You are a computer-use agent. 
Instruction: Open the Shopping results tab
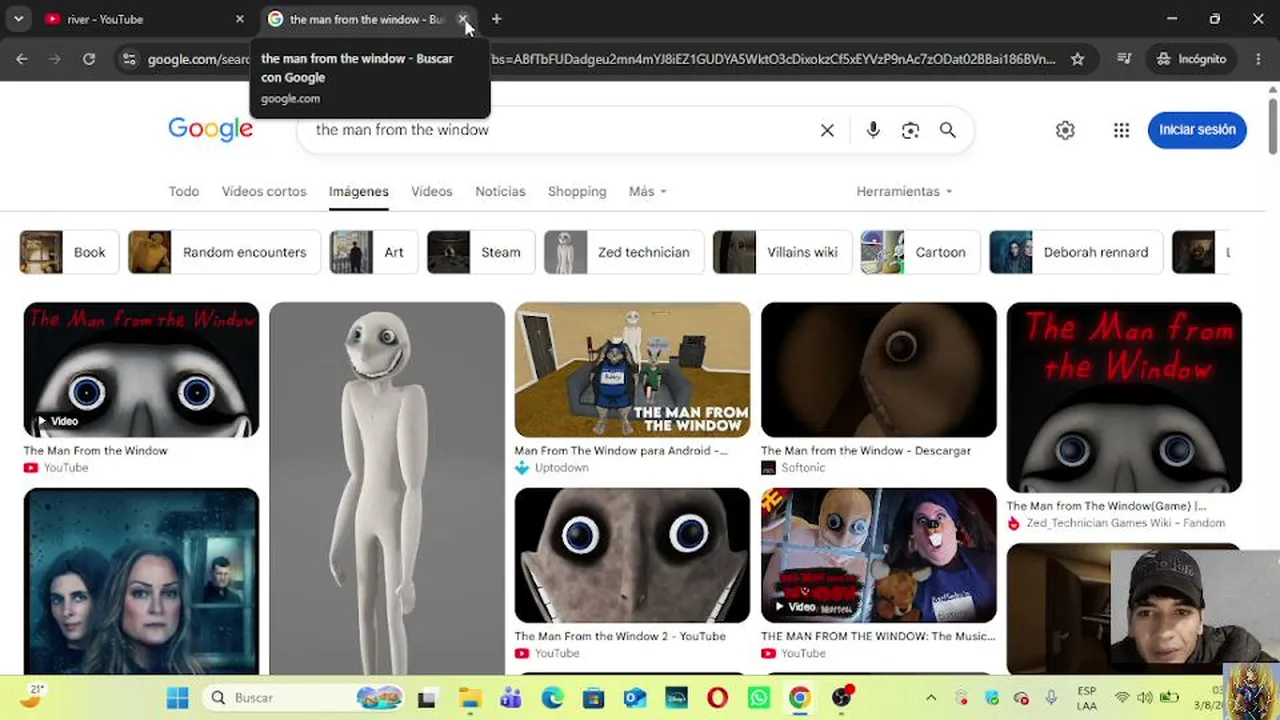pyautogui.click(x=577, y=191)
